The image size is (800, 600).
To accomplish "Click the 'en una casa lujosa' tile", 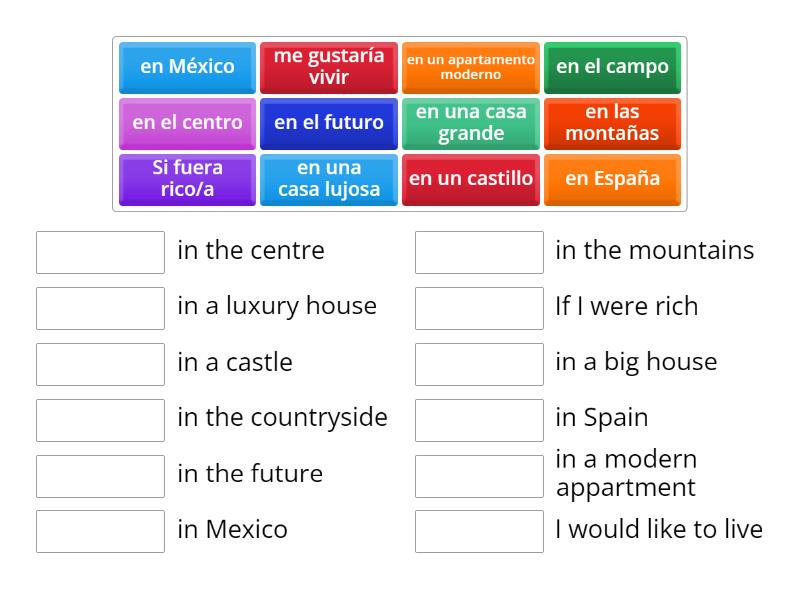I will pyautogui.click(x=329, y=179).
